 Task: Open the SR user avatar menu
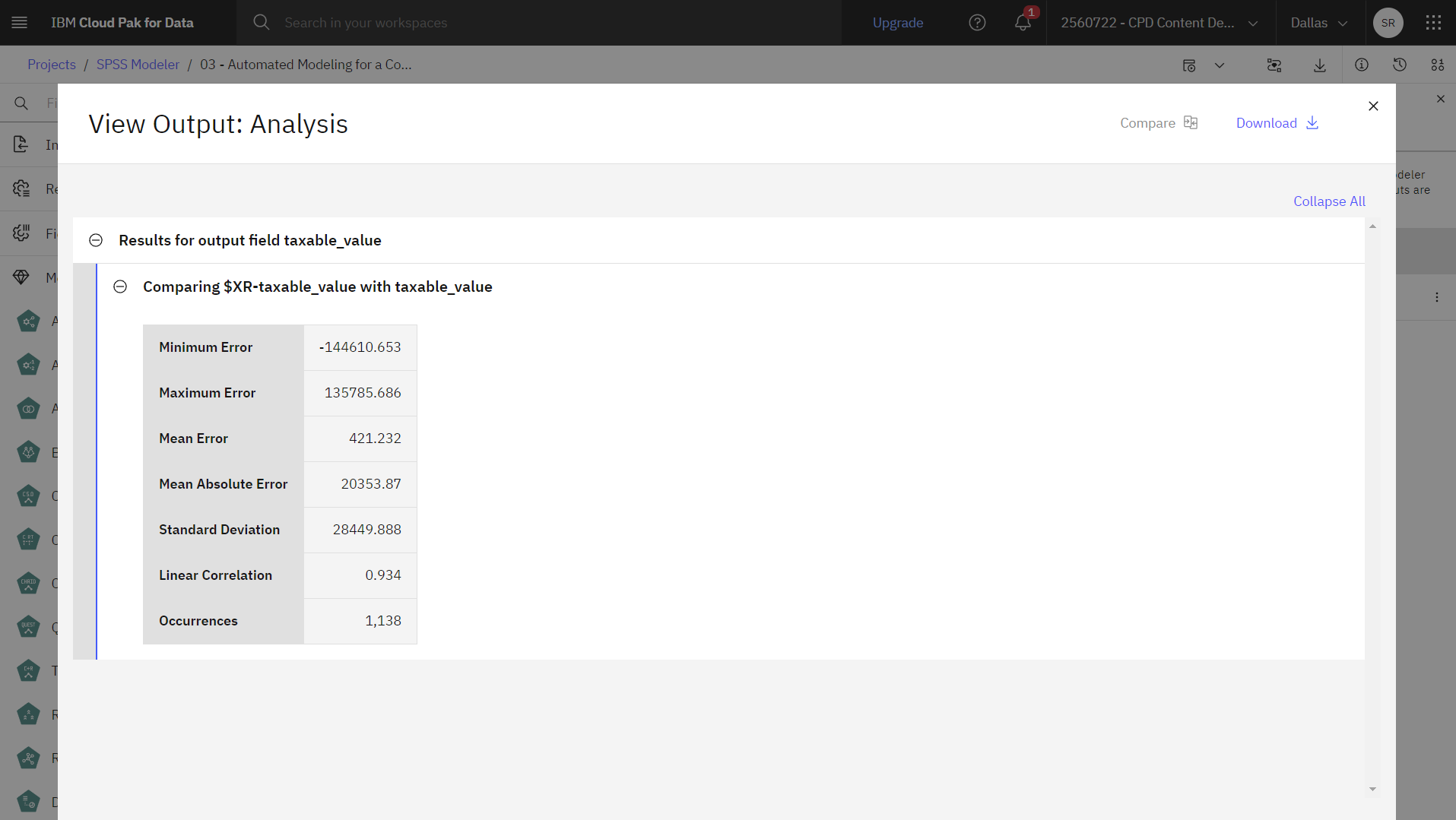tap(1388, 23)
